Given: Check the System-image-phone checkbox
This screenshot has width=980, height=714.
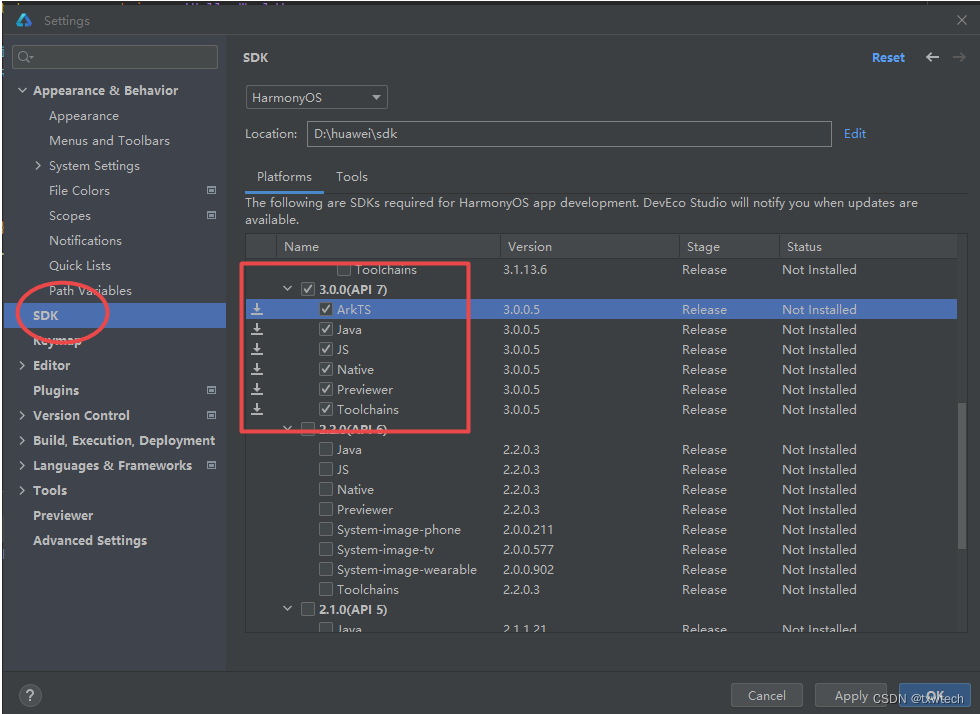Looking at the screenshot, I should 326,529.
